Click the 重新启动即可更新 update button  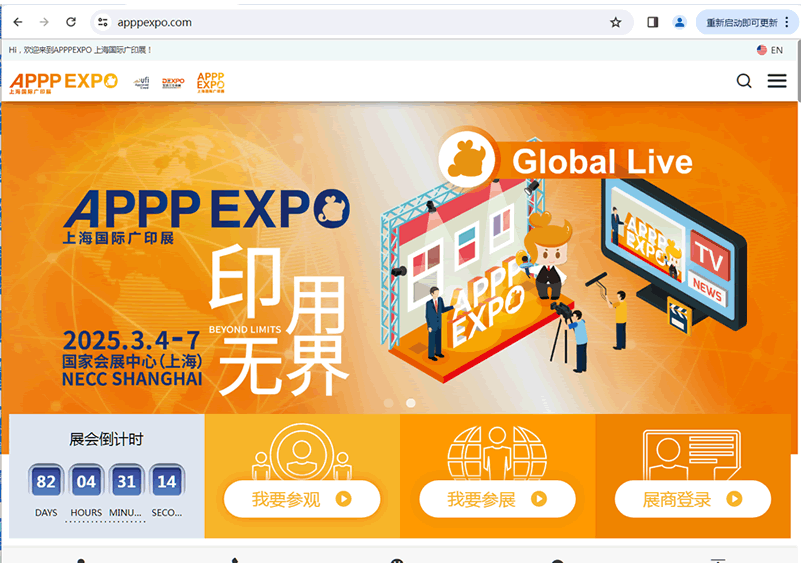point(741,22)
